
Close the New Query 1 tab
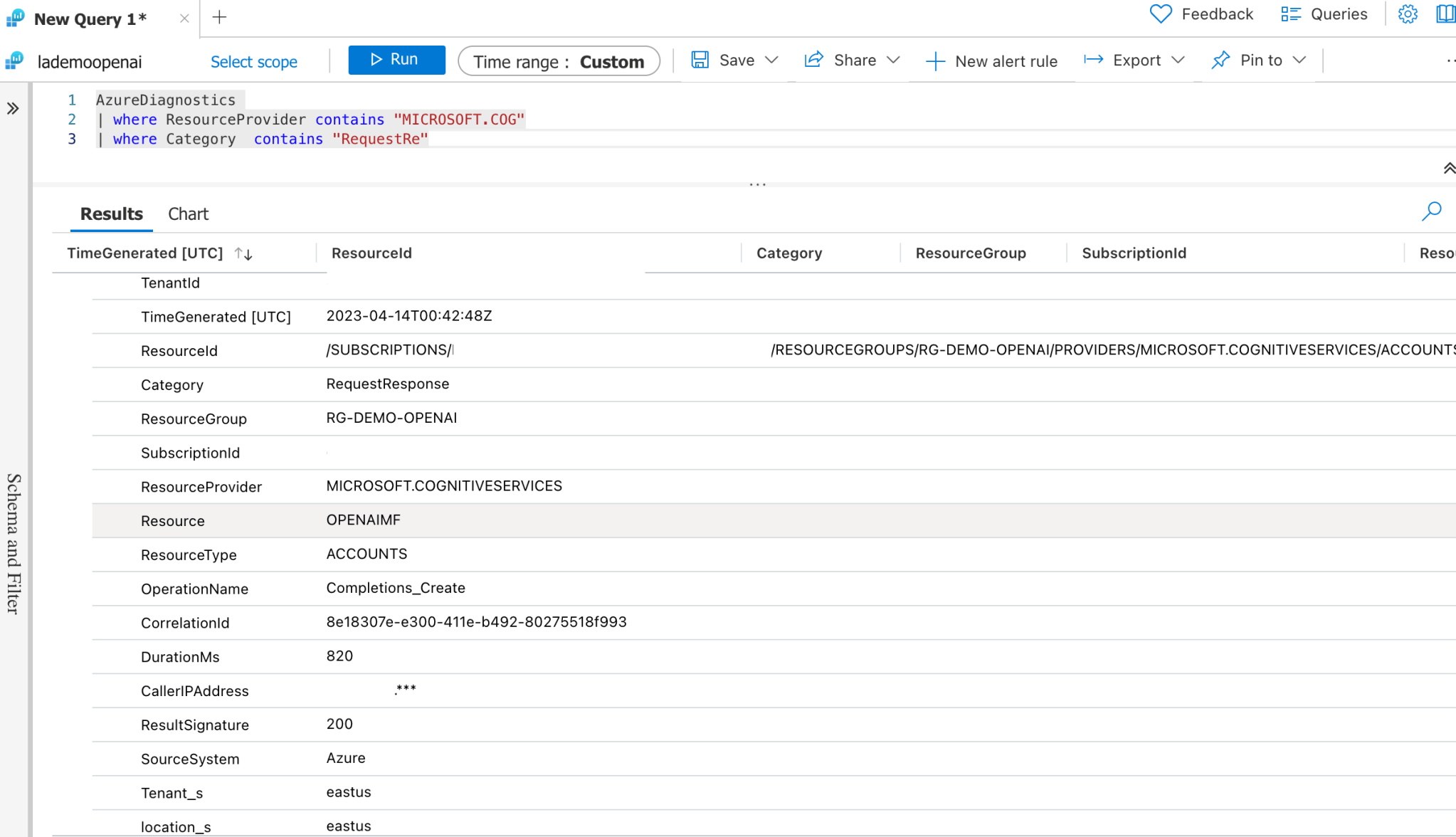pos(184,19)
